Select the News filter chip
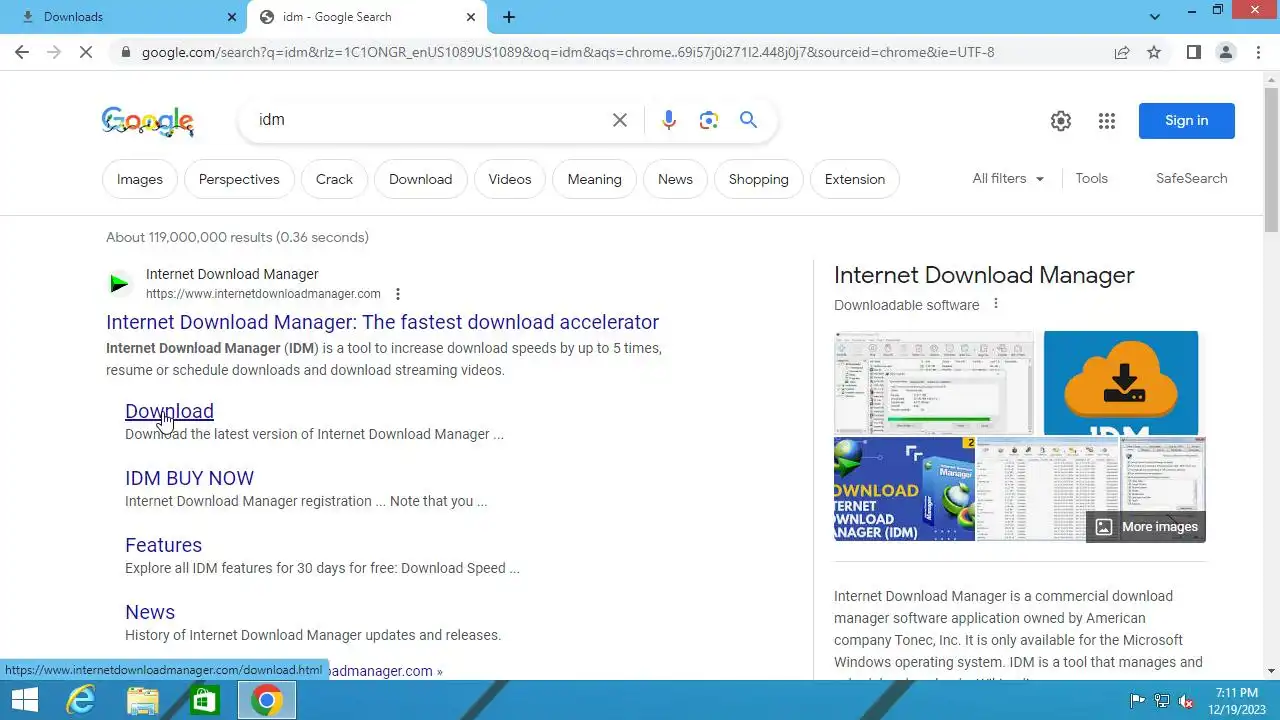 point(675,179)
